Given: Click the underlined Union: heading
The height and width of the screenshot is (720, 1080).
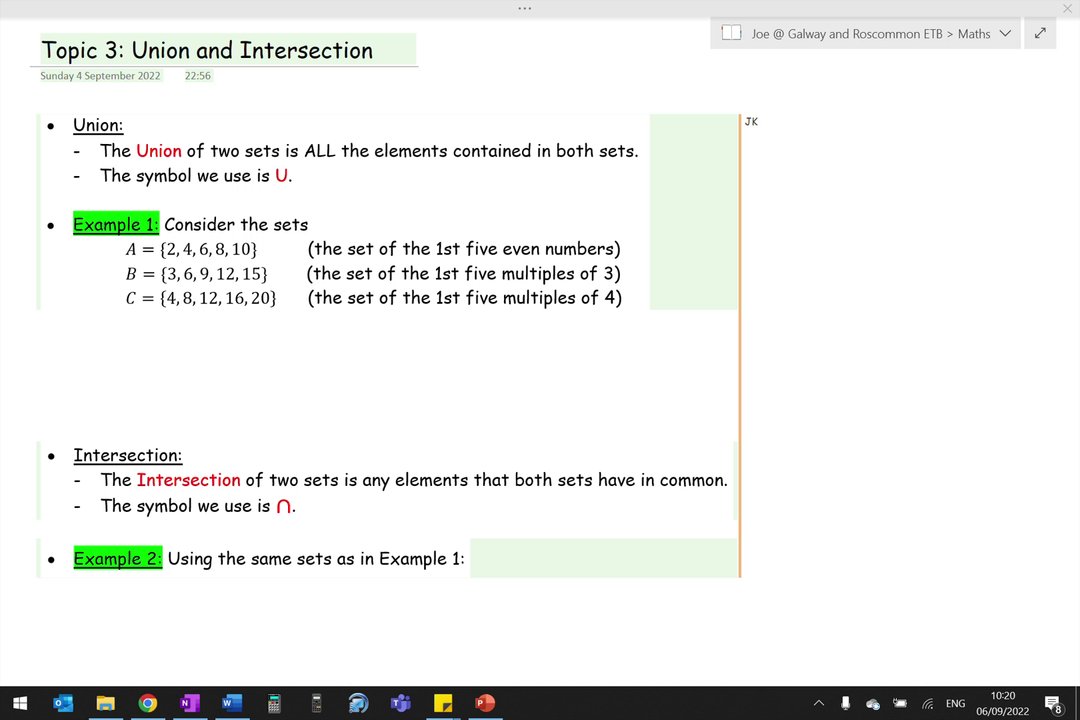Looking at the screenshot, I should pos(98,125).
